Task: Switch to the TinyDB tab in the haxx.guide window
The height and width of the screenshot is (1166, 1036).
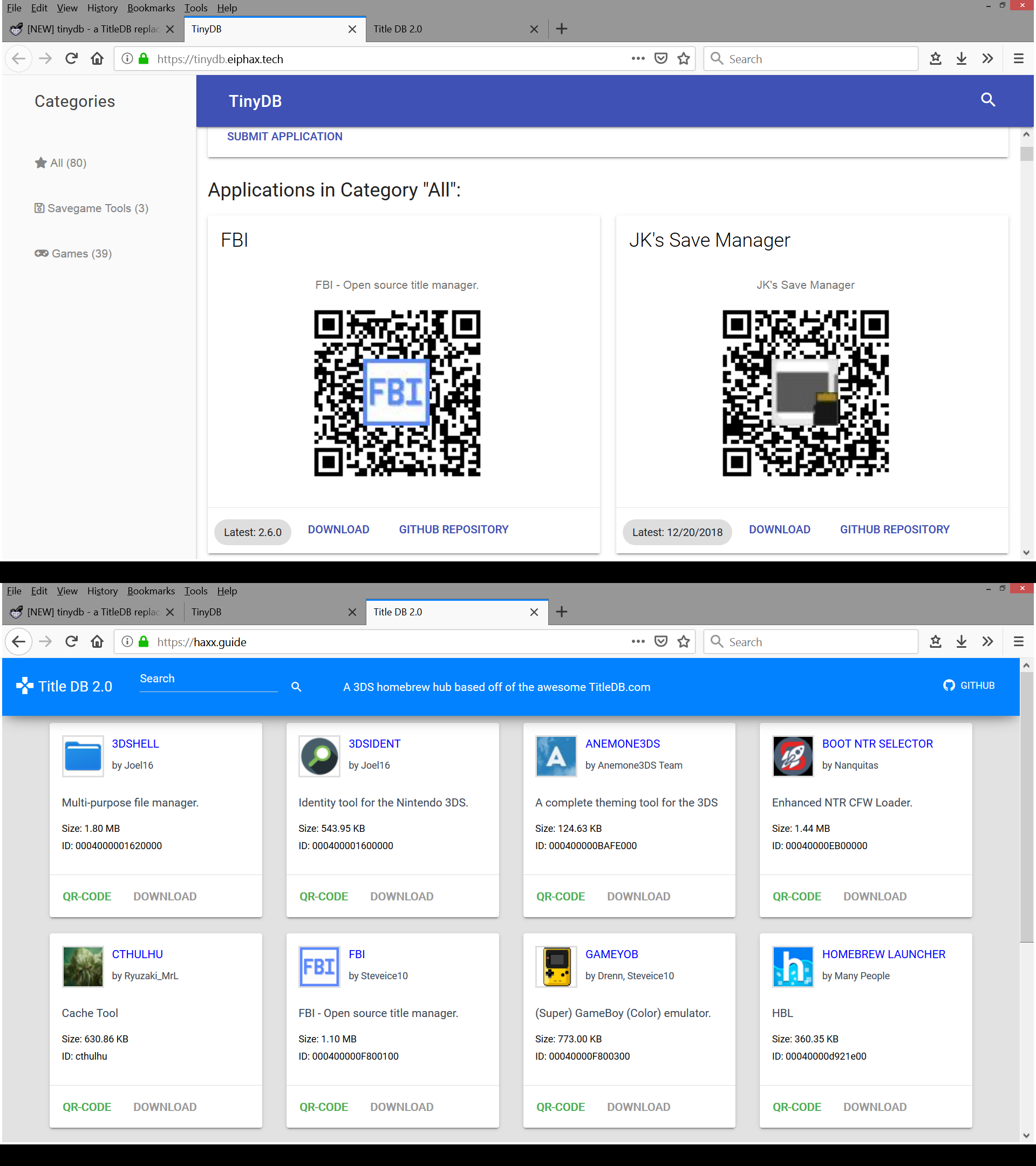Action: click(275, 612)
